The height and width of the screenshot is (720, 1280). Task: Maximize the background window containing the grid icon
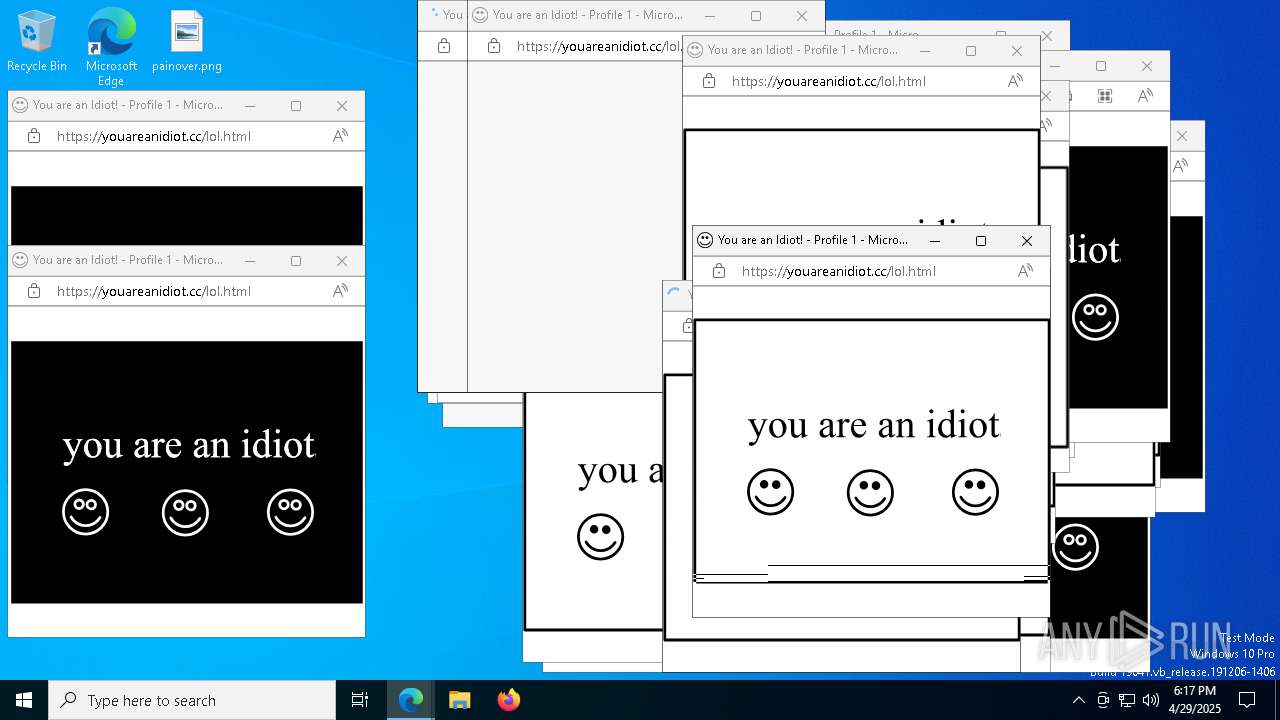[1101, 66]
